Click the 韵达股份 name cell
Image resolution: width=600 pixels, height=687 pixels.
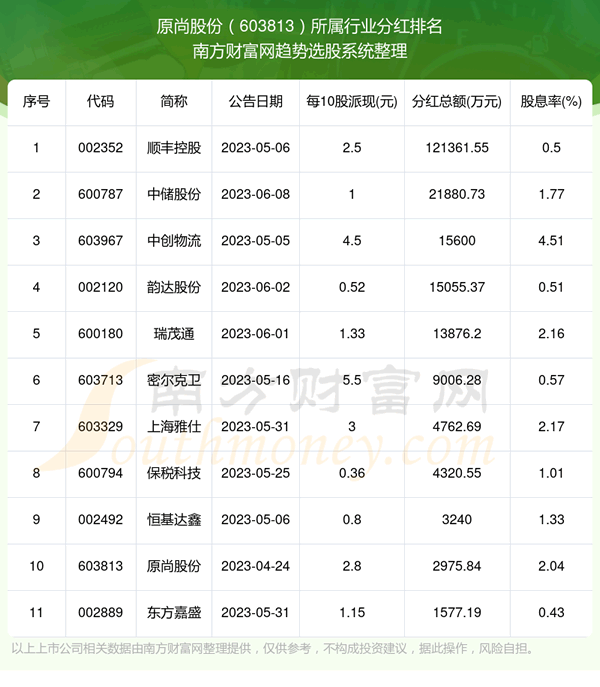coord(174,287)
